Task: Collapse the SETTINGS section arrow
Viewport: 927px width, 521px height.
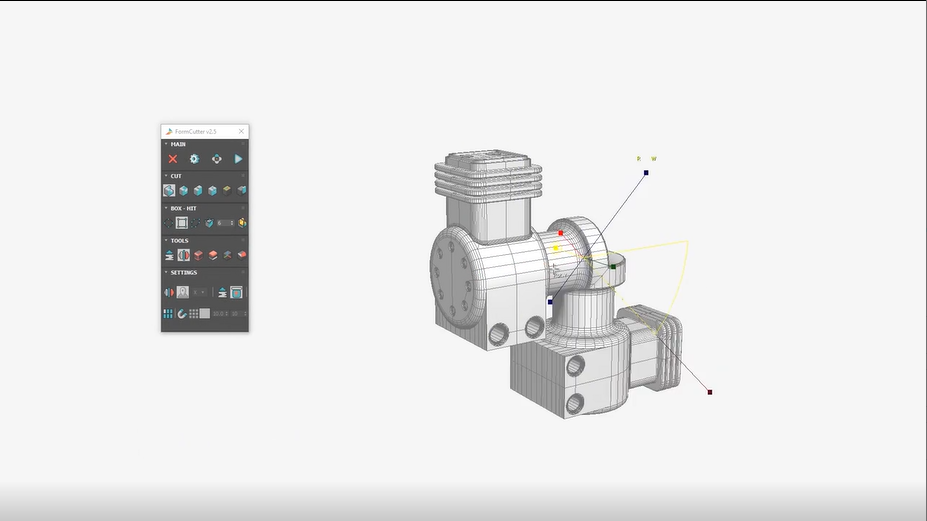Action: (x=166, y=273)
